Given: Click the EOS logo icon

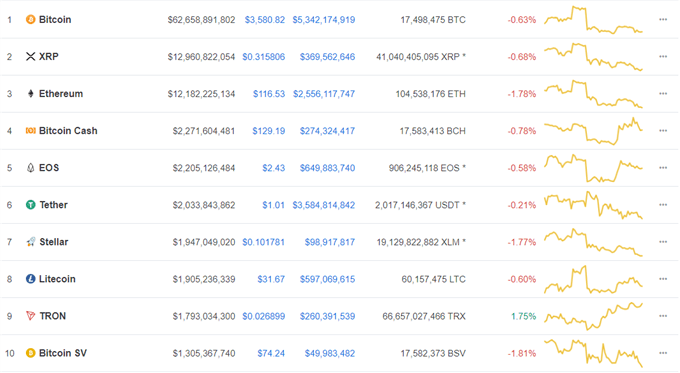Looking at the screenshot, I should [x=30, y=168].
